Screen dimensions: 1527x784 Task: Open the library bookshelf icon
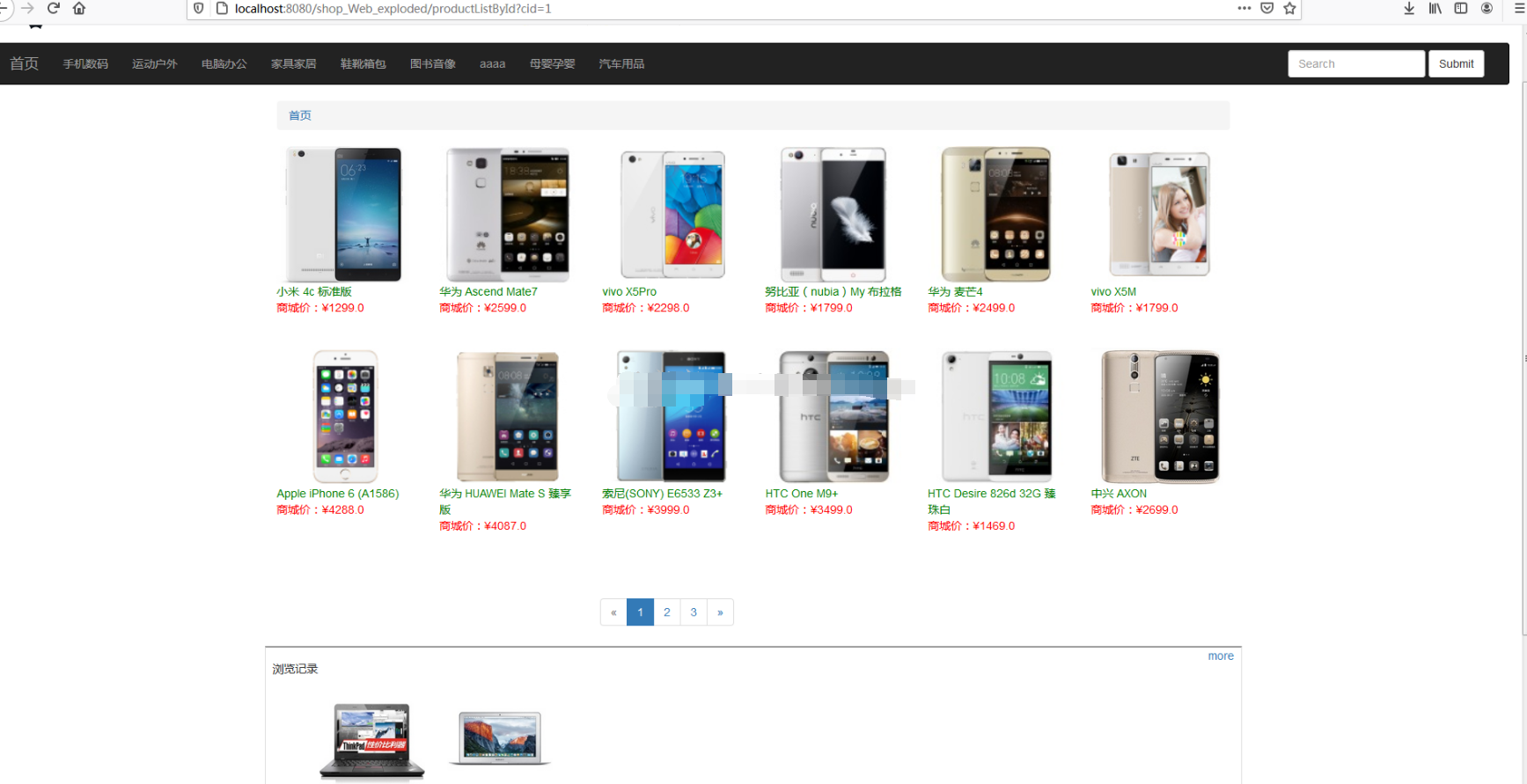click(x=1435, y=8)
